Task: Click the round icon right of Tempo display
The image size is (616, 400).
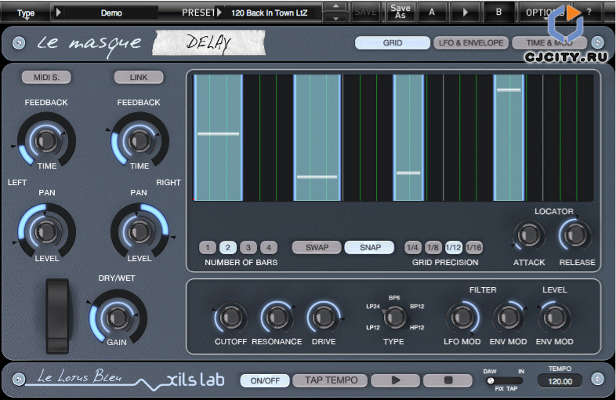Action: [x=598, y=379]
